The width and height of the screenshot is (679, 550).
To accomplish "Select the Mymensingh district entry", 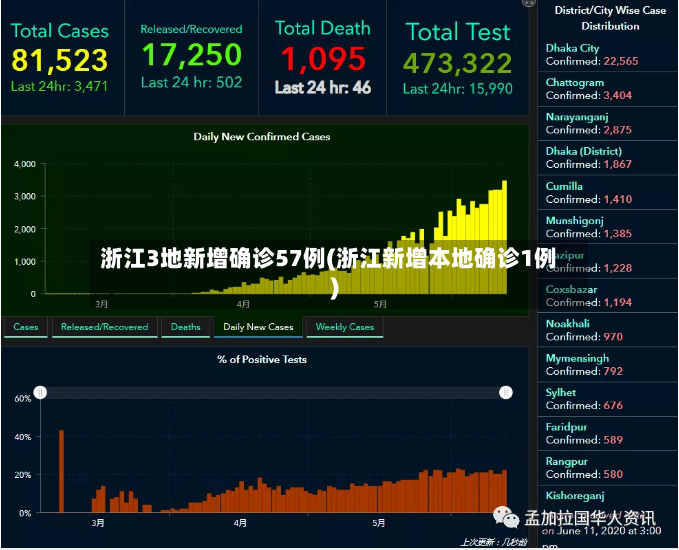I will pyautogui.click(x=608, y=365).
